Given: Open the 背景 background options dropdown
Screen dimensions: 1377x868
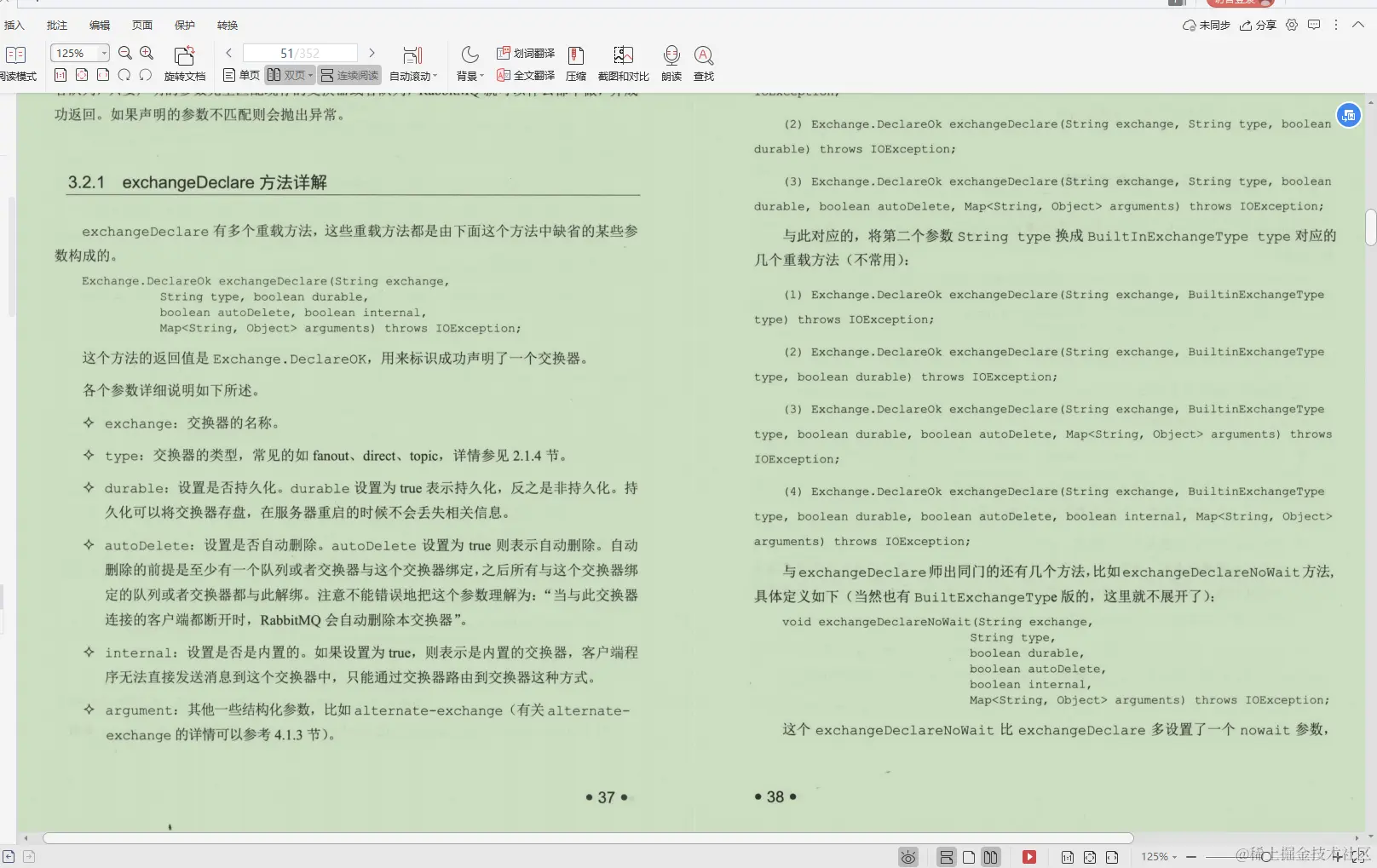Looking at the screenshot, I should pyautogui.click(x=470, y=75).
